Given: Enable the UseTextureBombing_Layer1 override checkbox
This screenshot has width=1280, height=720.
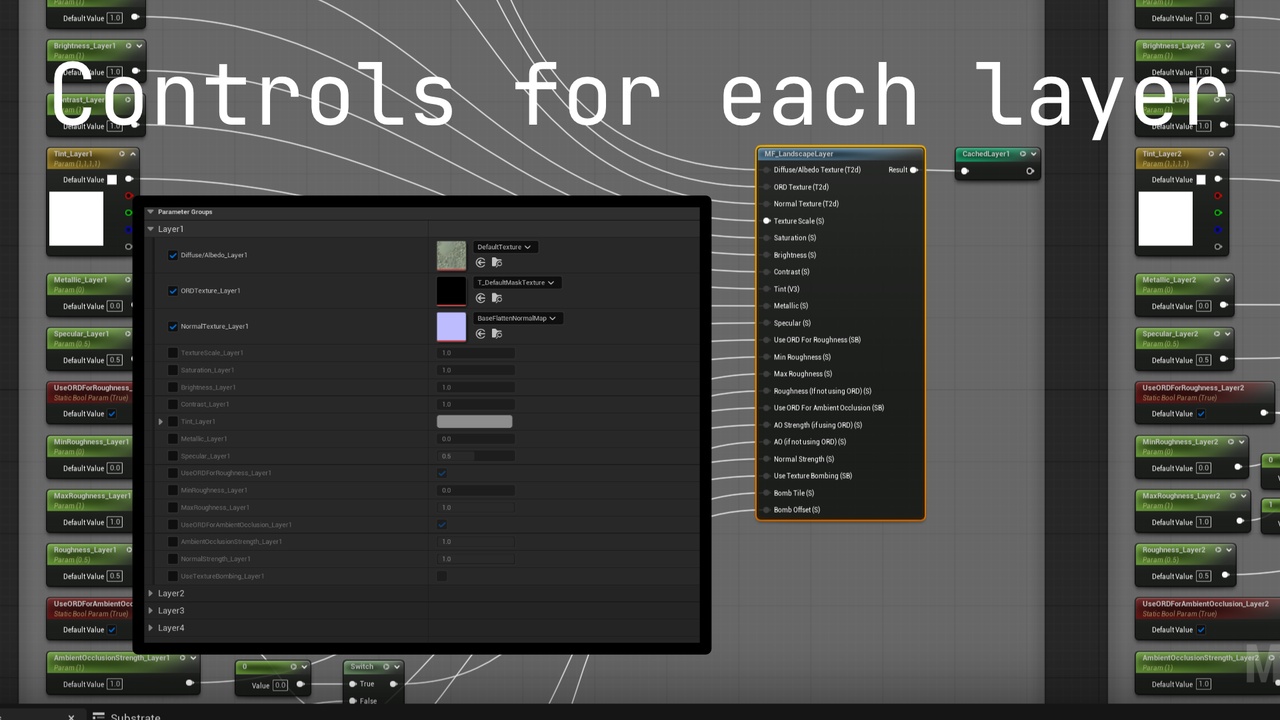Looking at the screenshot, I should tap(173, 576).
